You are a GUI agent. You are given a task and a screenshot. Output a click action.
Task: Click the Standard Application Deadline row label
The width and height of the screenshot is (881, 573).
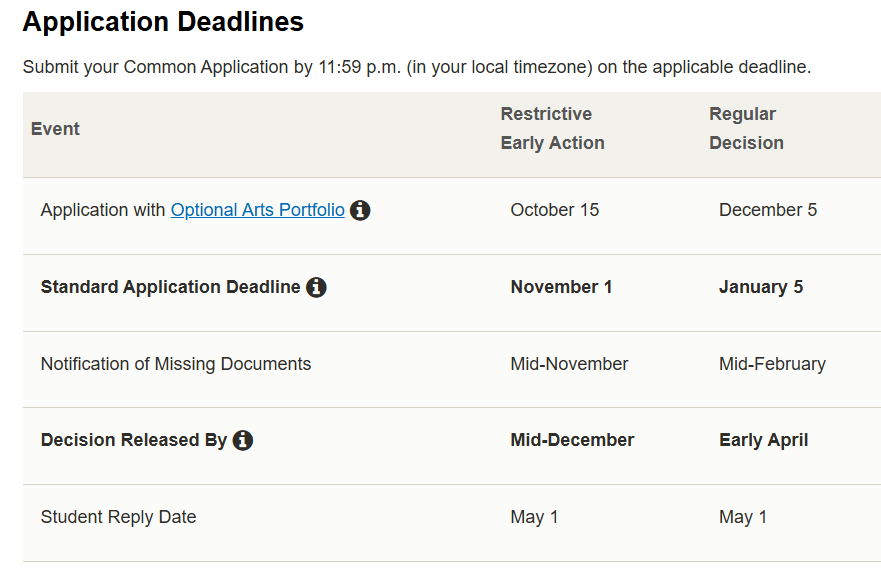pyautogui.click(x=170, y=287)
